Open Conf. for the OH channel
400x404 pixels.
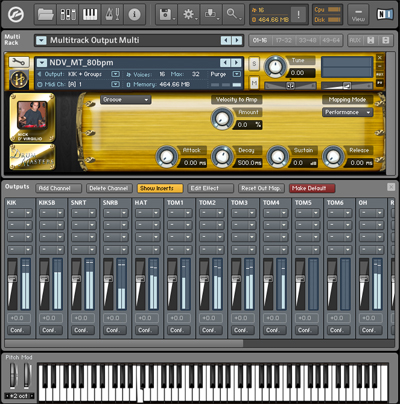click(x=371, y=330)
